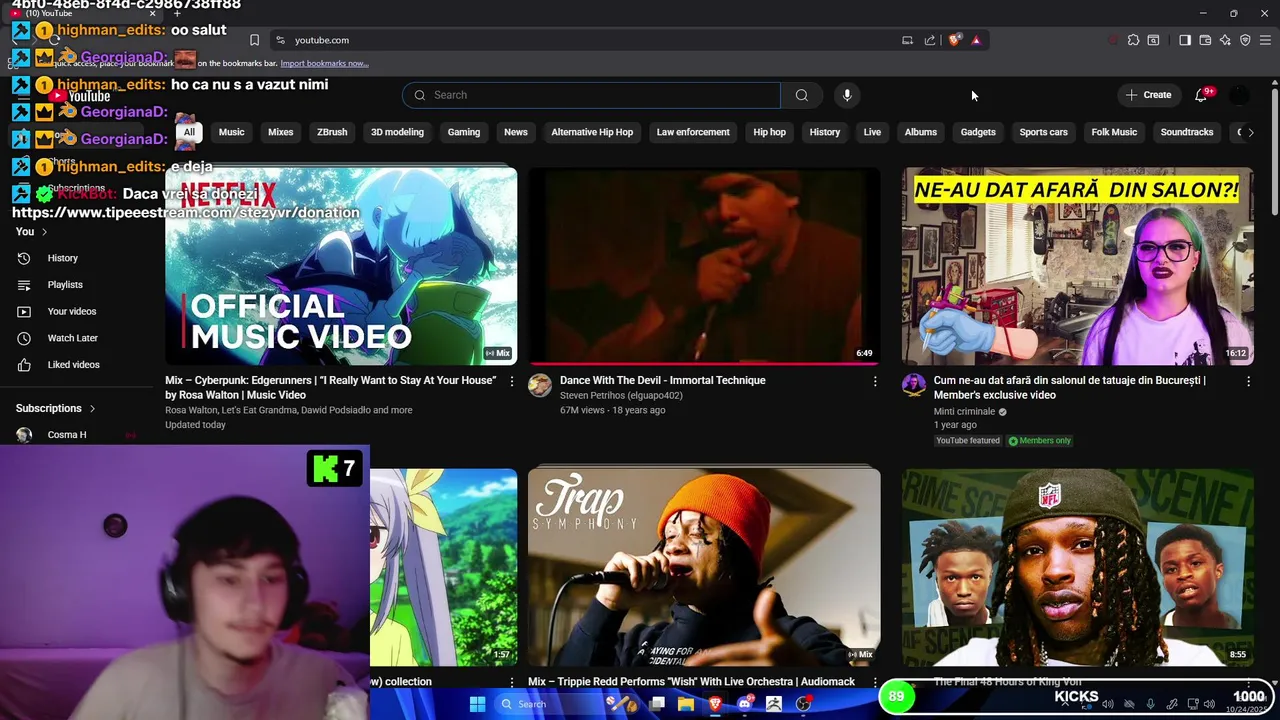Select the Alternative Hip Hop chip

coord(592,132)
